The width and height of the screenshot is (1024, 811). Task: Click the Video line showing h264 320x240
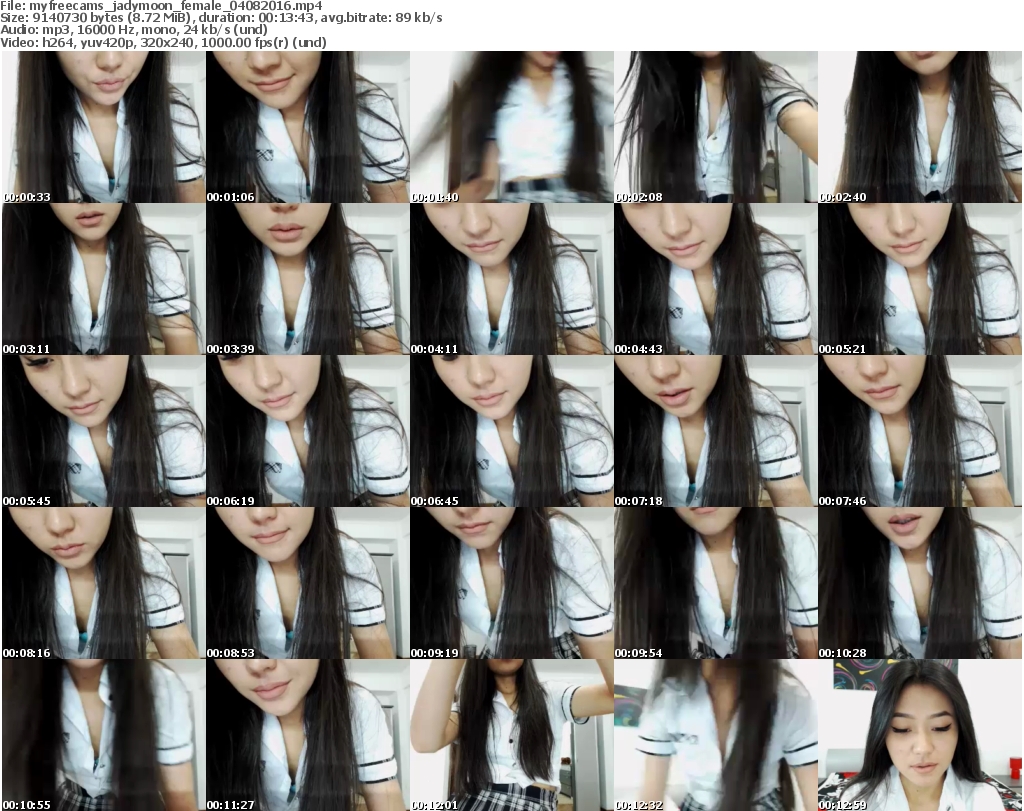[x=163, y=42]
